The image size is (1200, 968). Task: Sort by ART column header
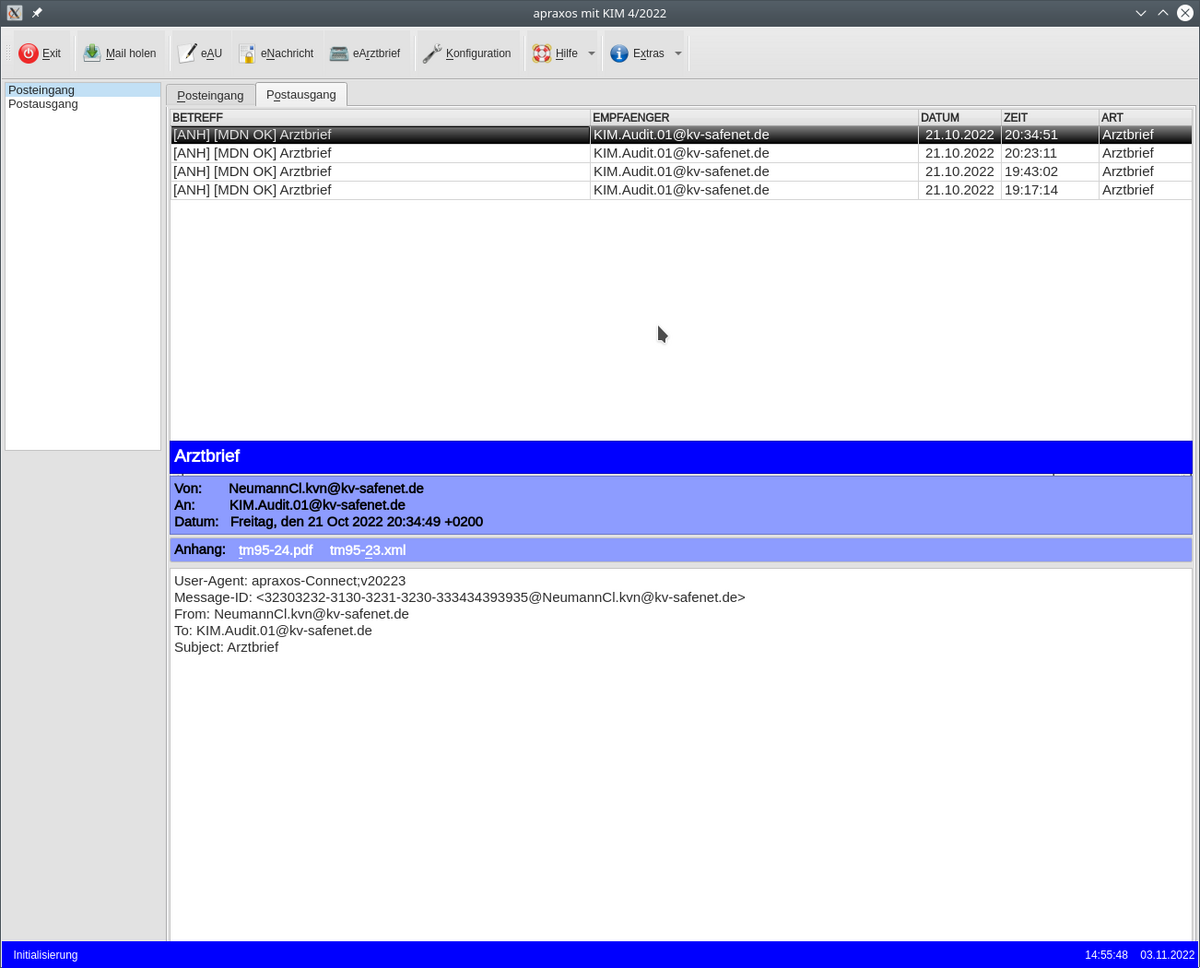pos(1145,117)
